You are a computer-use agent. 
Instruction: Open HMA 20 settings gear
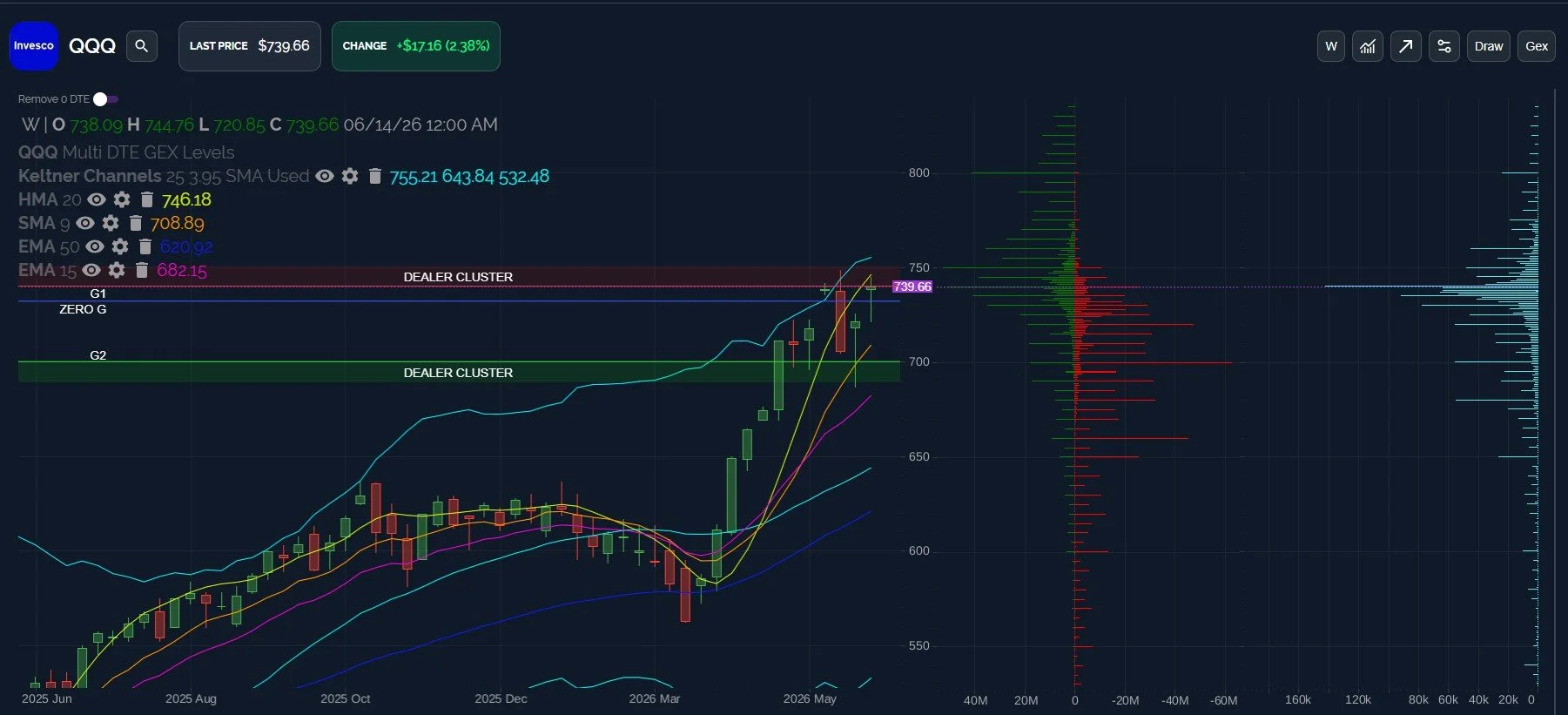pos(122,199)
